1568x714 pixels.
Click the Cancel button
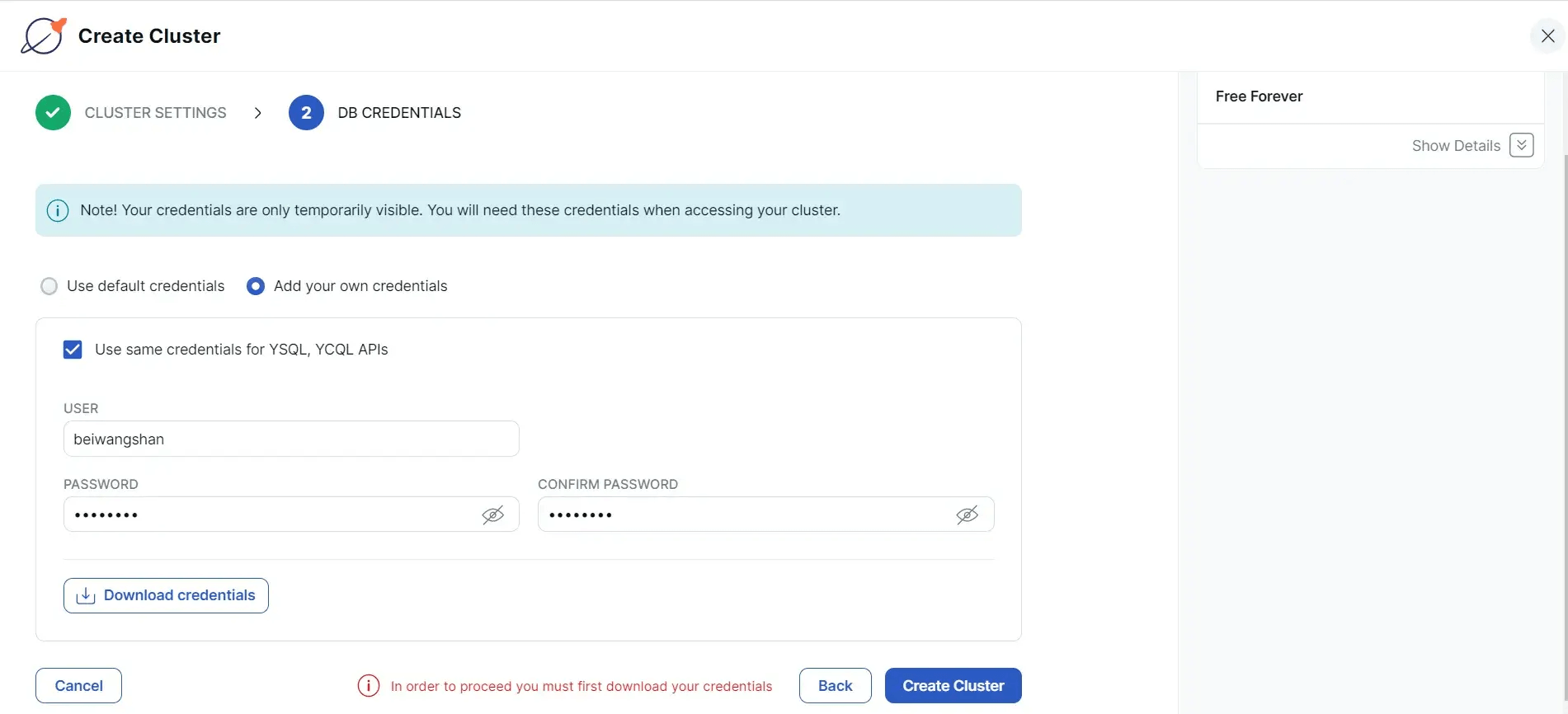coord(79,686)
